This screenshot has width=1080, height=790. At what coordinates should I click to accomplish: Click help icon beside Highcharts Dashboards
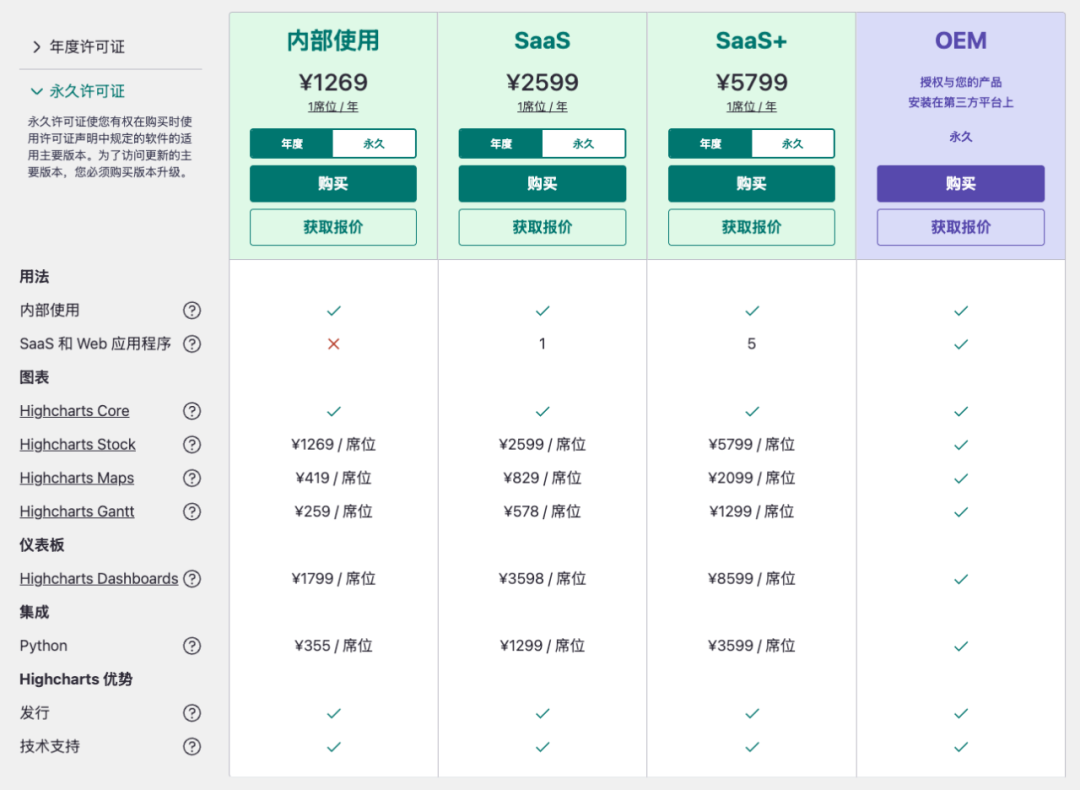click(192, 579)
